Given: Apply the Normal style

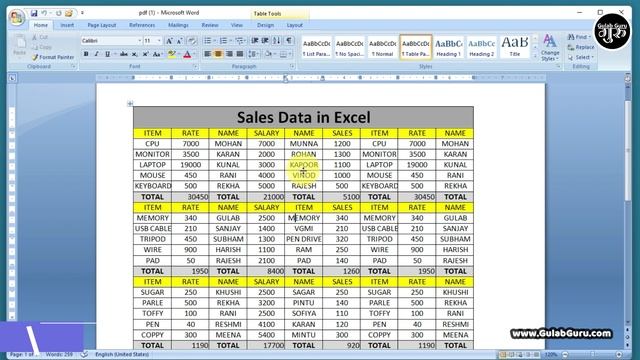Looking at the screenshot, I should tap(382, 47).
